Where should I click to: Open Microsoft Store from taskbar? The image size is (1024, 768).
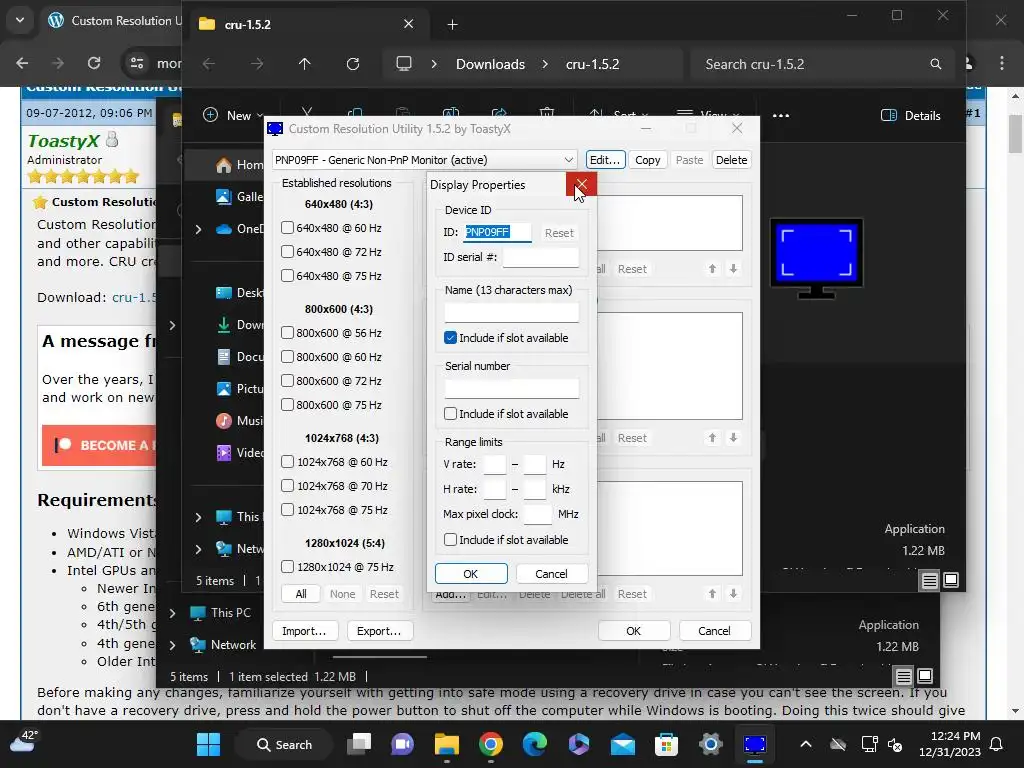(x=666, y=744)
